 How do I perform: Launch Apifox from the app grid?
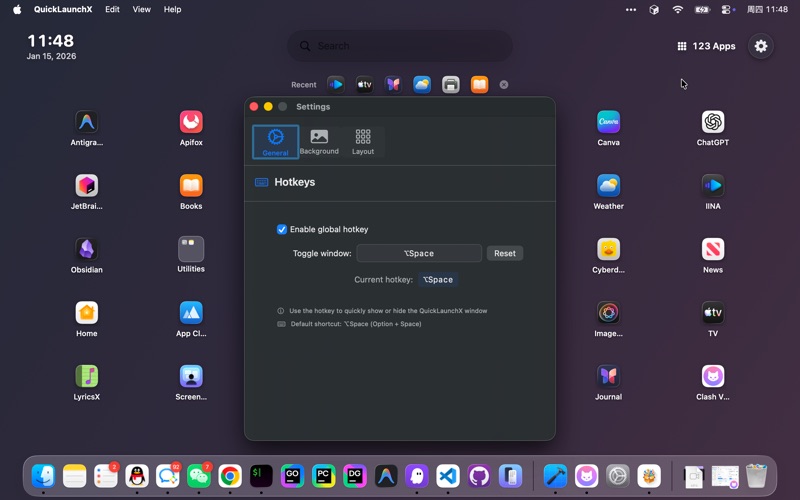click(191, 122)
